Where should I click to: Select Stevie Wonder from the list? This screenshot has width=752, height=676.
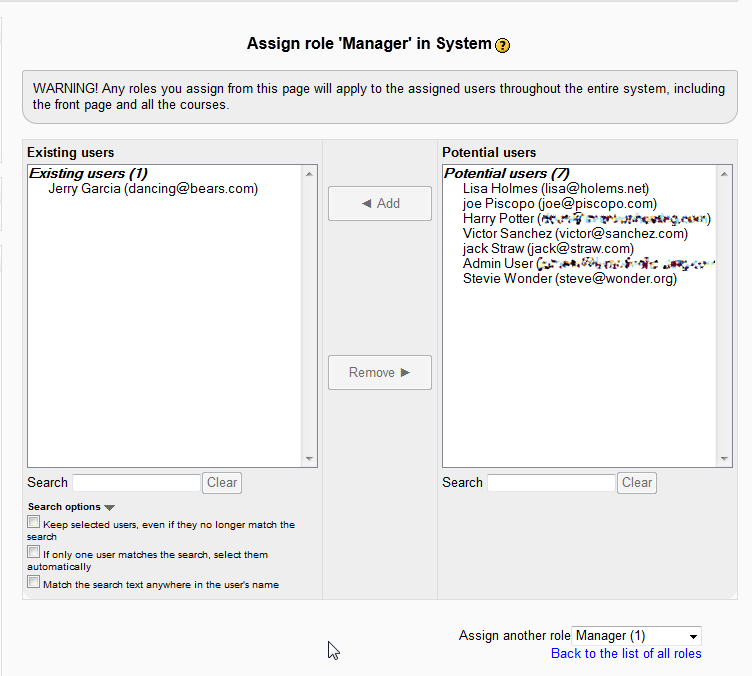[569, 279]
